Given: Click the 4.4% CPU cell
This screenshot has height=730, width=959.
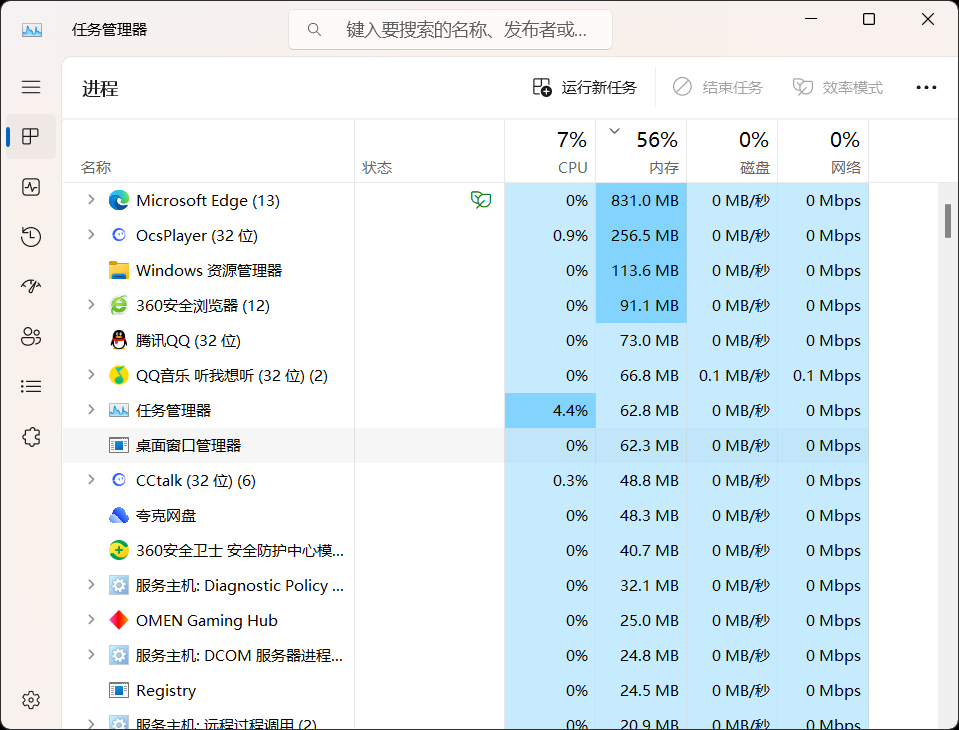Looking at the screenshot, I should 550,410.
